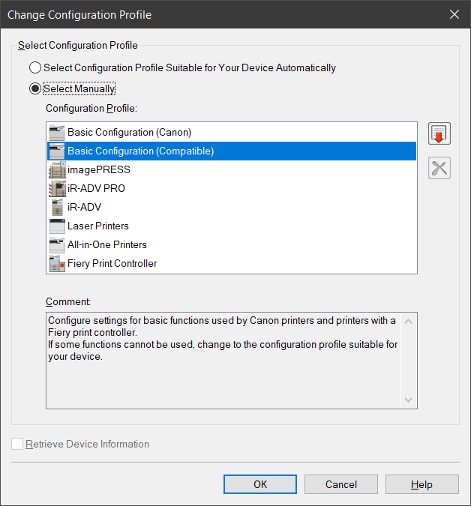Tick the Retrieve Device Information checkbox
The image size is (471, 506).
(17, 444)
